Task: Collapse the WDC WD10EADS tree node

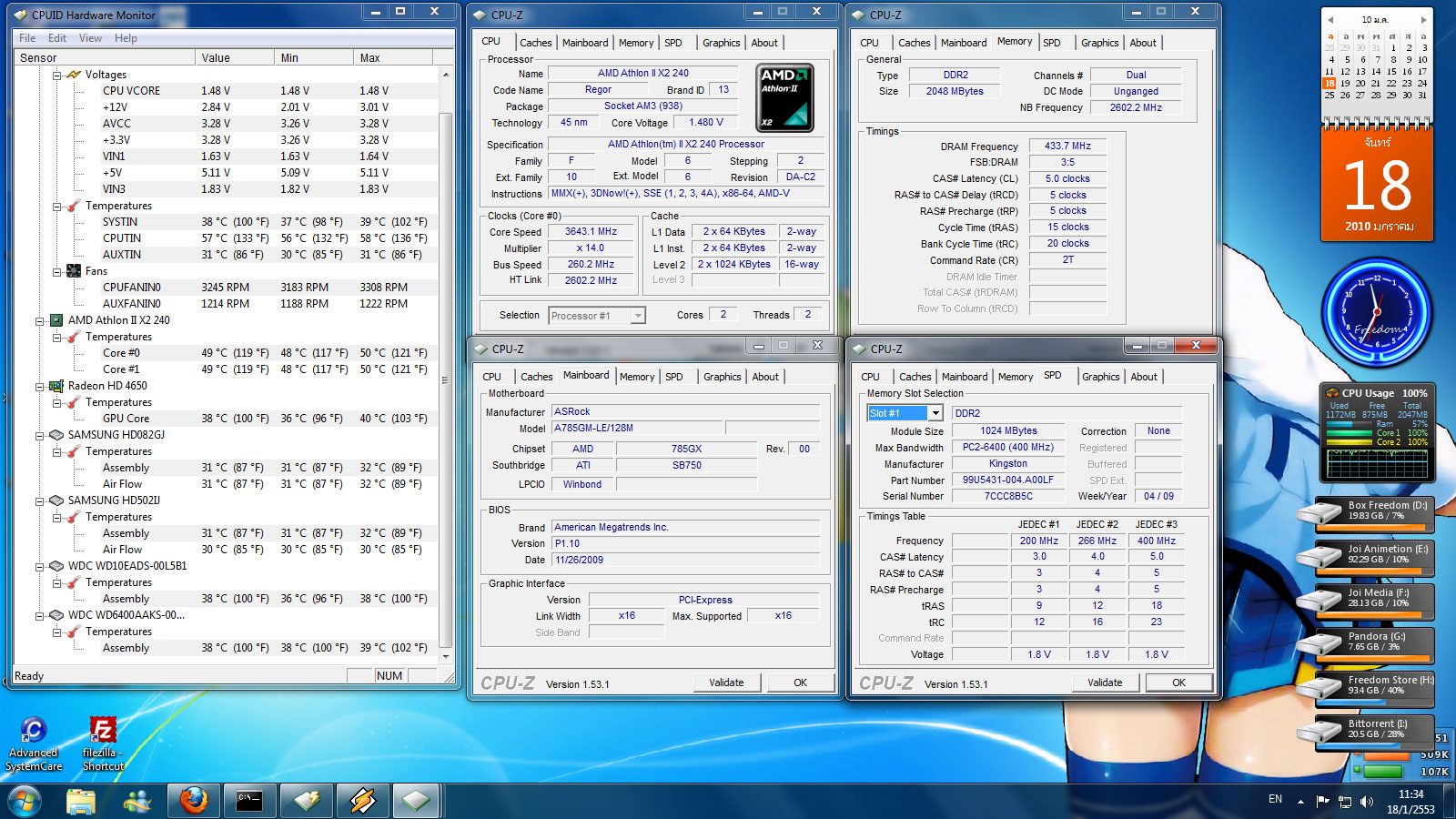Action: pos(40,566)
